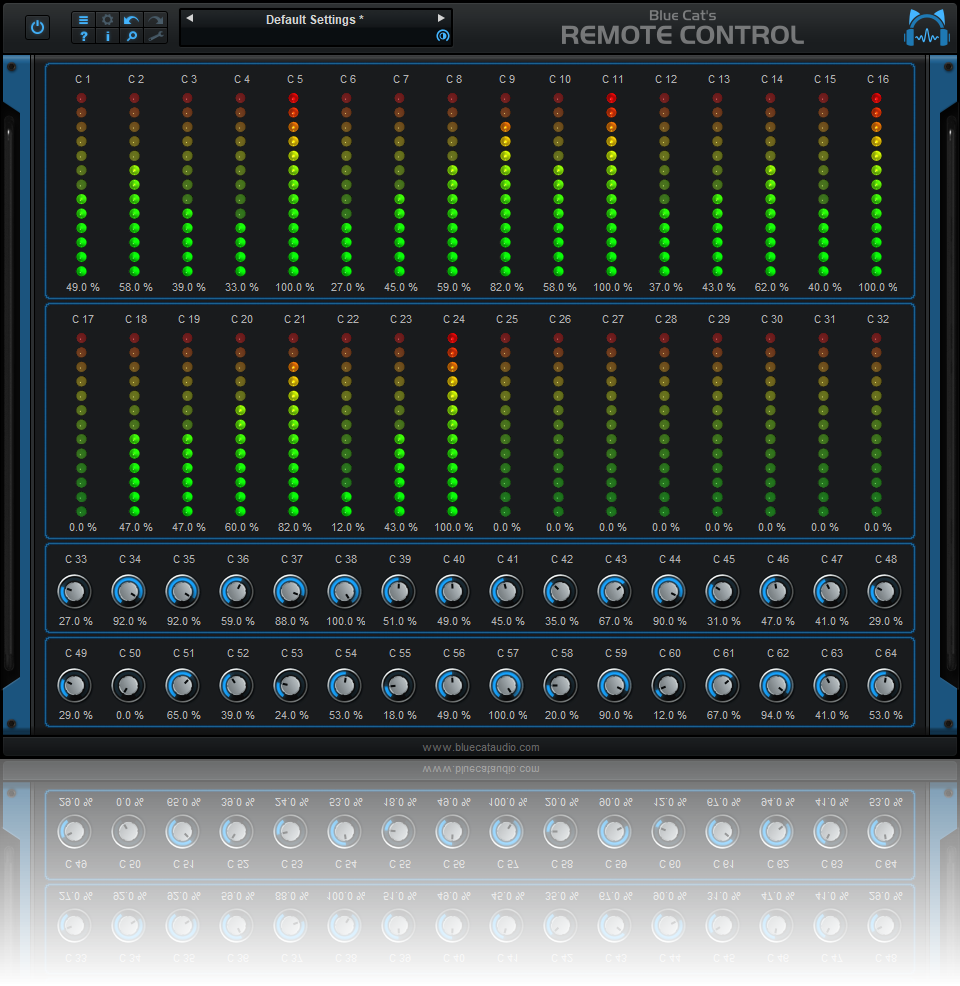Click the C 36 knob
The height and width of the screenshot is (986, 960).
(x=236, y=591)
